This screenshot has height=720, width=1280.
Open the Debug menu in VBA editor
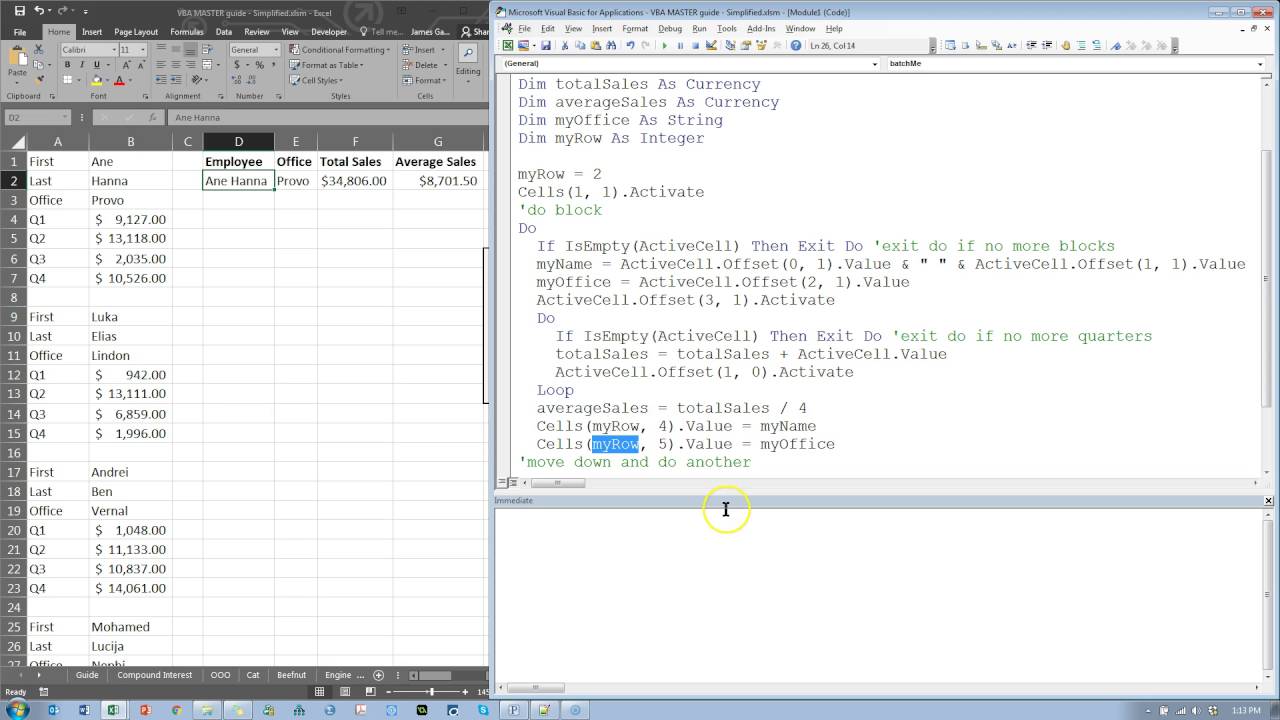coord(669,29)
